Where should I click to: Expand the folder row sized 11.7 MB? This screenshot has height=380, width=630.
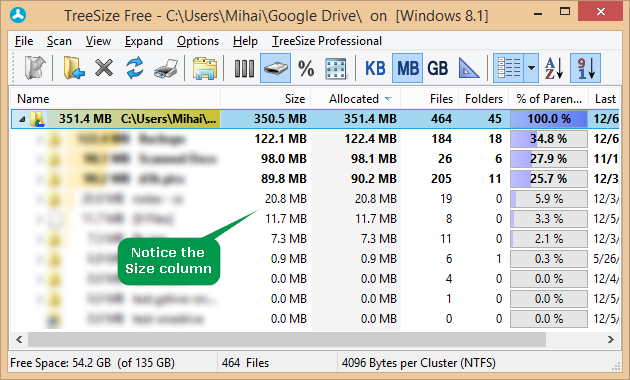39,219
